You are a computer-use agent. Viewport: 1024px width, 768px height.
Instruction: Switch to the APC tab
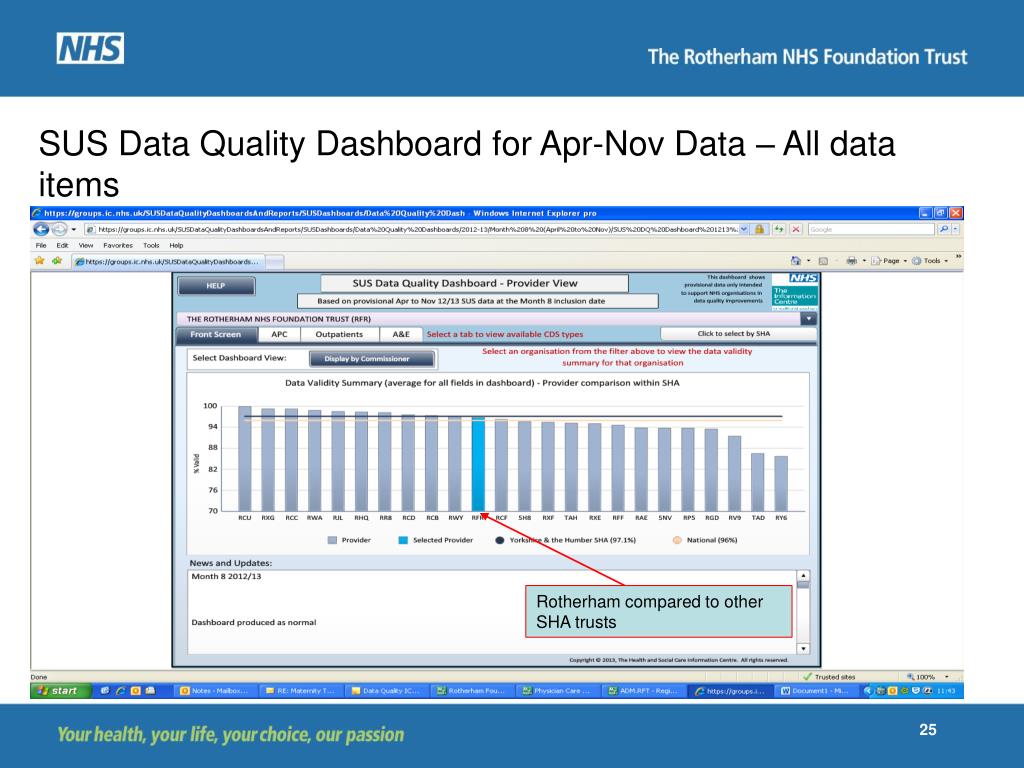[279, 334]
